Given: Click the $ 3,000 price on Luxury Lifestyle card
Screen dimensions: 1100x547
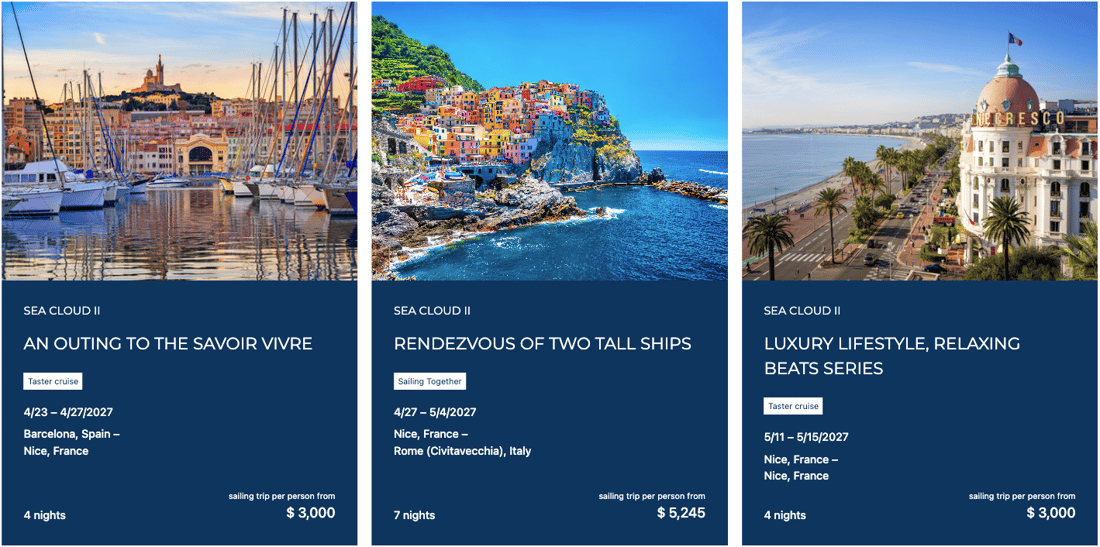Looking at the screenshot, I should pyautogui.click(x=1050, y=513).
